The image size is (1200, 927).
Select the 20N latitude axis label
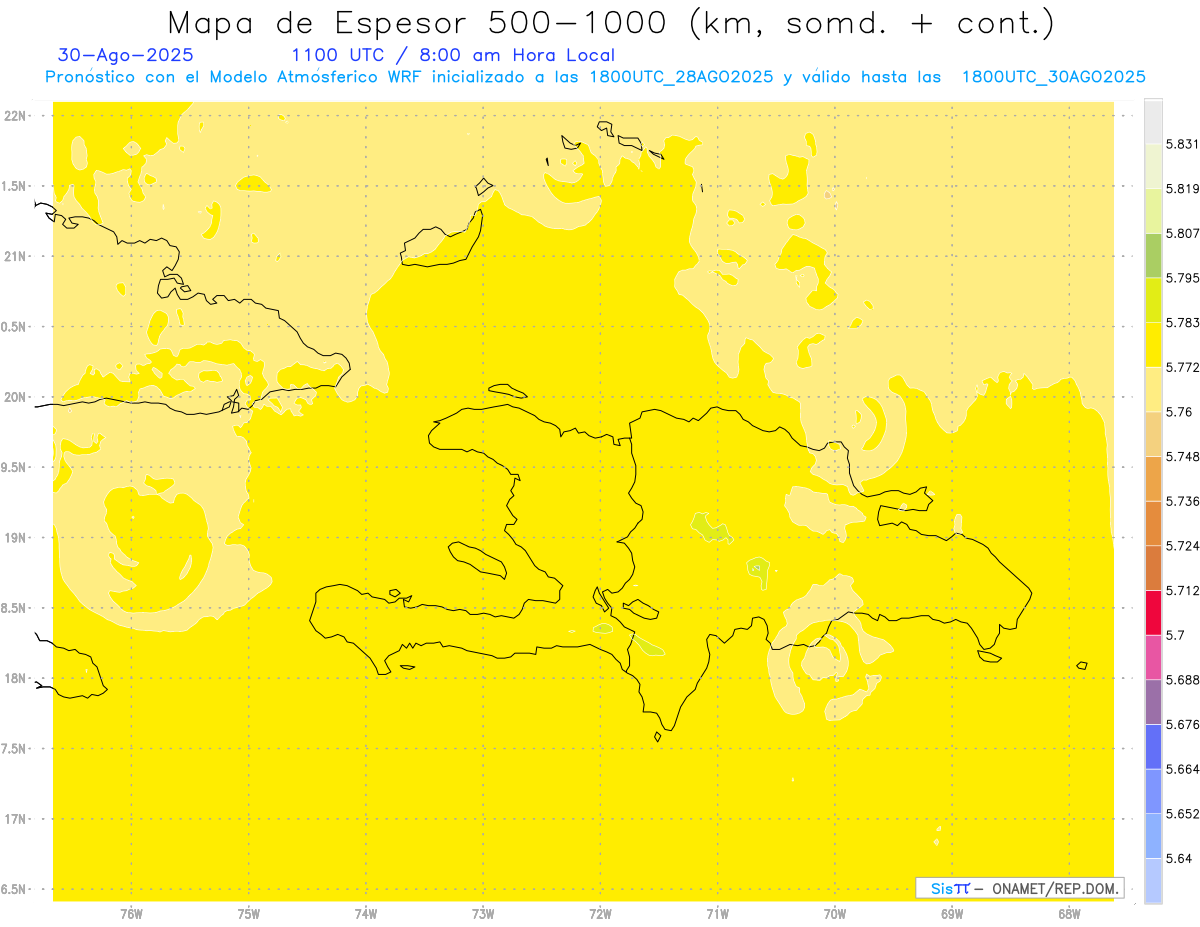point(15,397)
